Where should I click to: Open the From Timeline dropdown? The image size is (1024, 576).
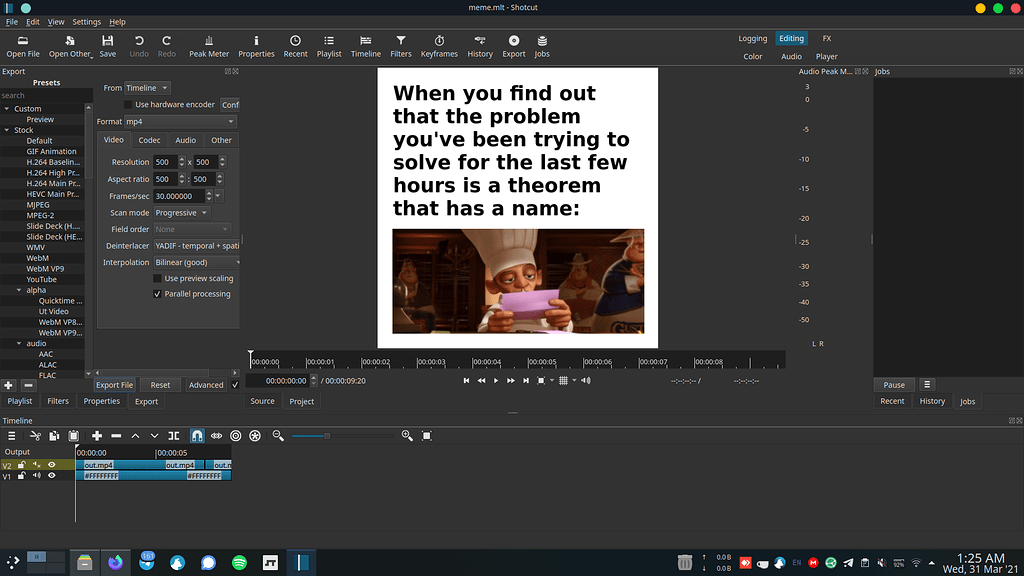147,88
